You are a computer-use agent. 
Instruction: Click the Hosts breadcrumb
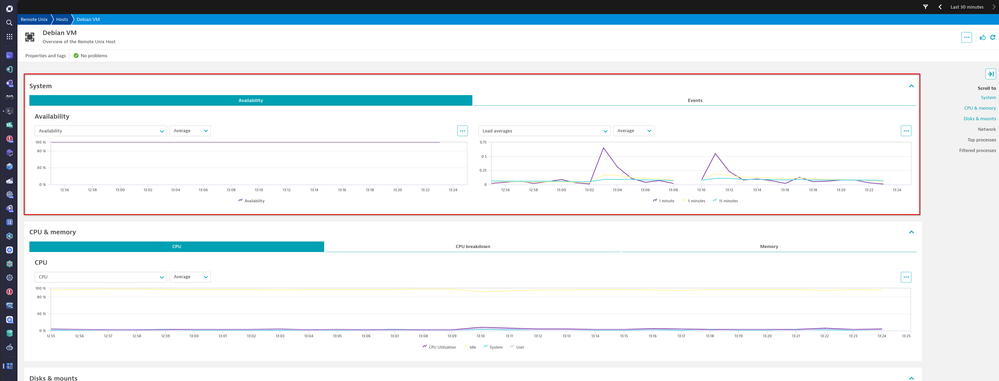62,20
